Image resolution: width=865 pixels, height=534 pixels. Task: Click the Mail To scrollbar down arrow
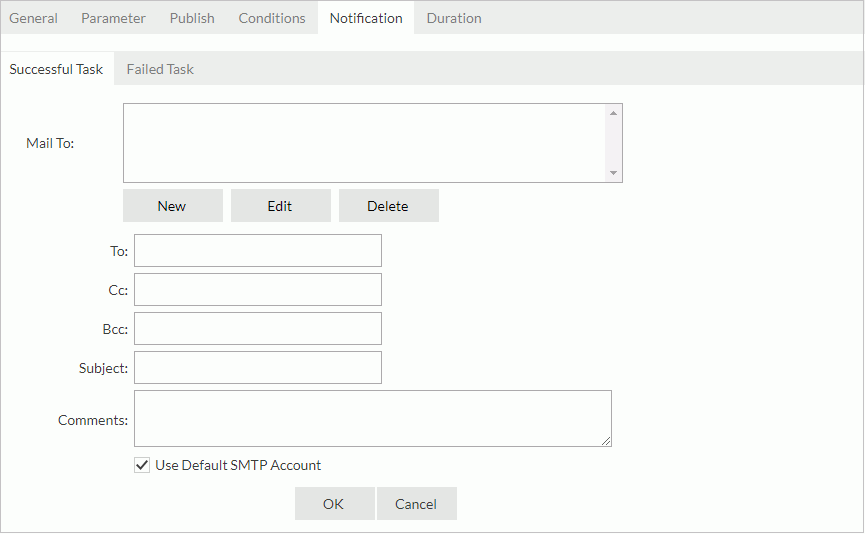(x=613, y=173)
